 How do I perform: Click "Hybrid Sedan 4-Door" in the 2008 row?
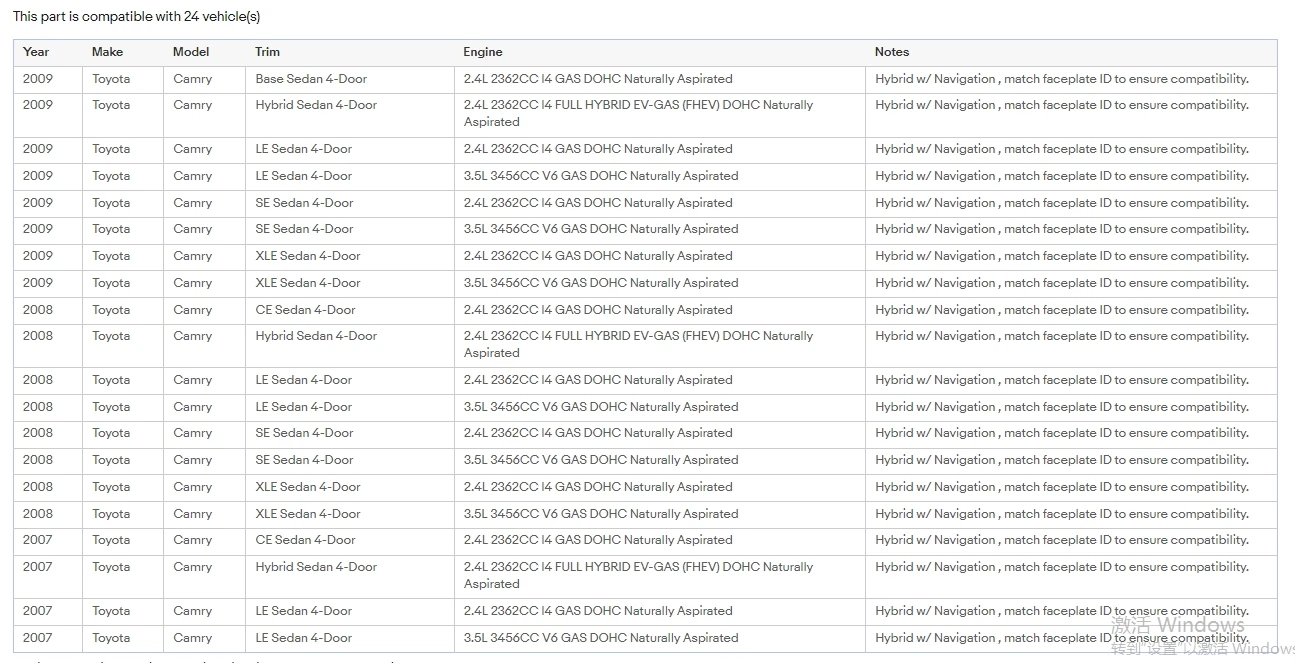point(316,336)
